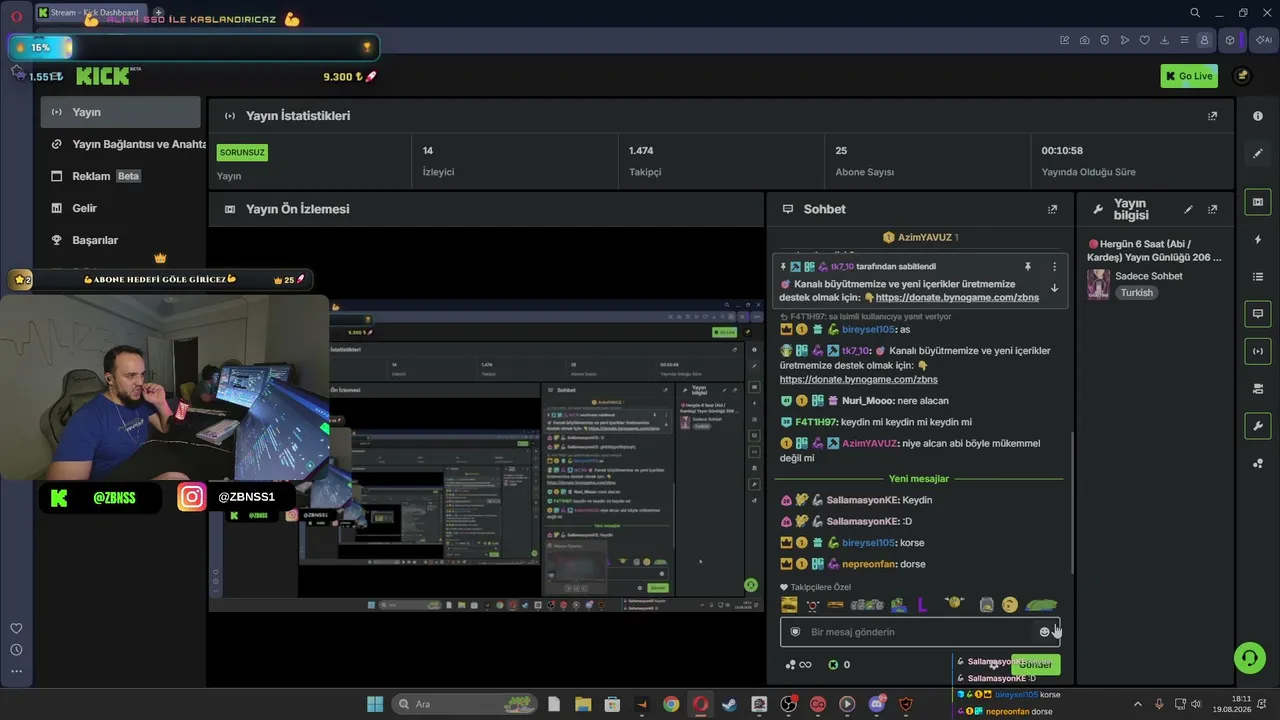Click the Gönder send button
1280x720 pixels.
[1035, 664]
